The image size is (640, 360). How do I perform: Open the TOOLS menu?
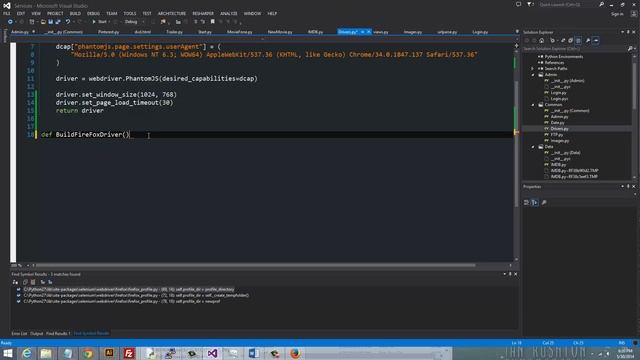tap(130, 13)
